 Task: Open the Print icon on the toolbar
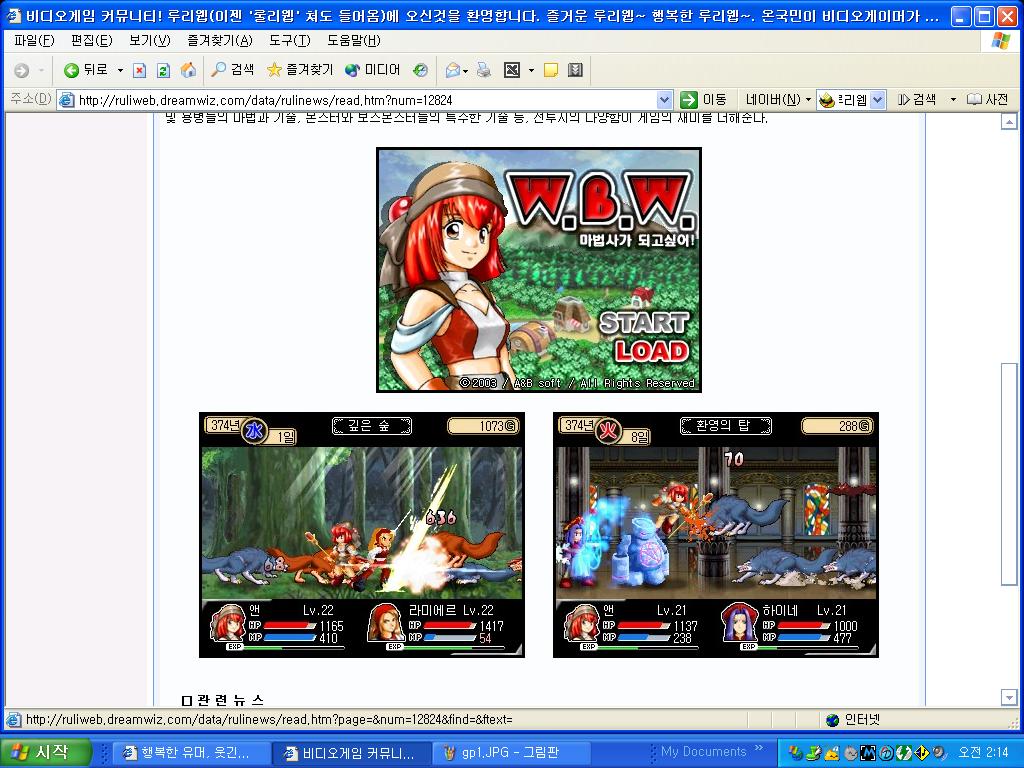pos(482,71)
